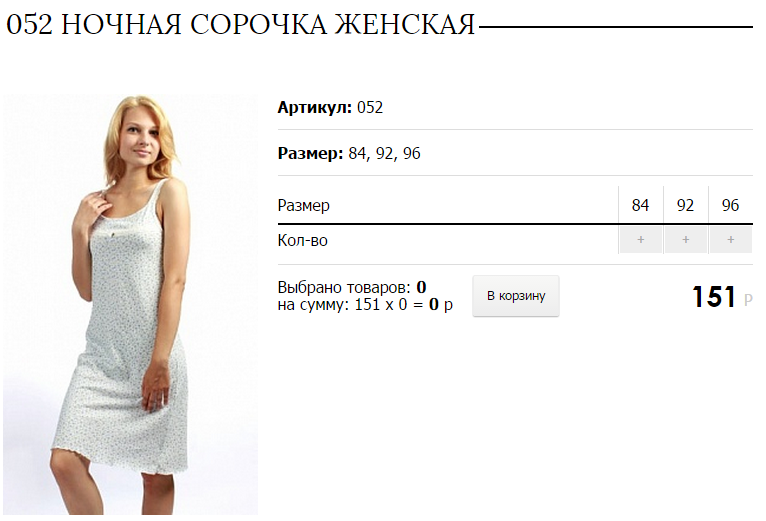Increase quantity for size 92
The width and height of the screenshot is (766, 521).
click(685, 239)
